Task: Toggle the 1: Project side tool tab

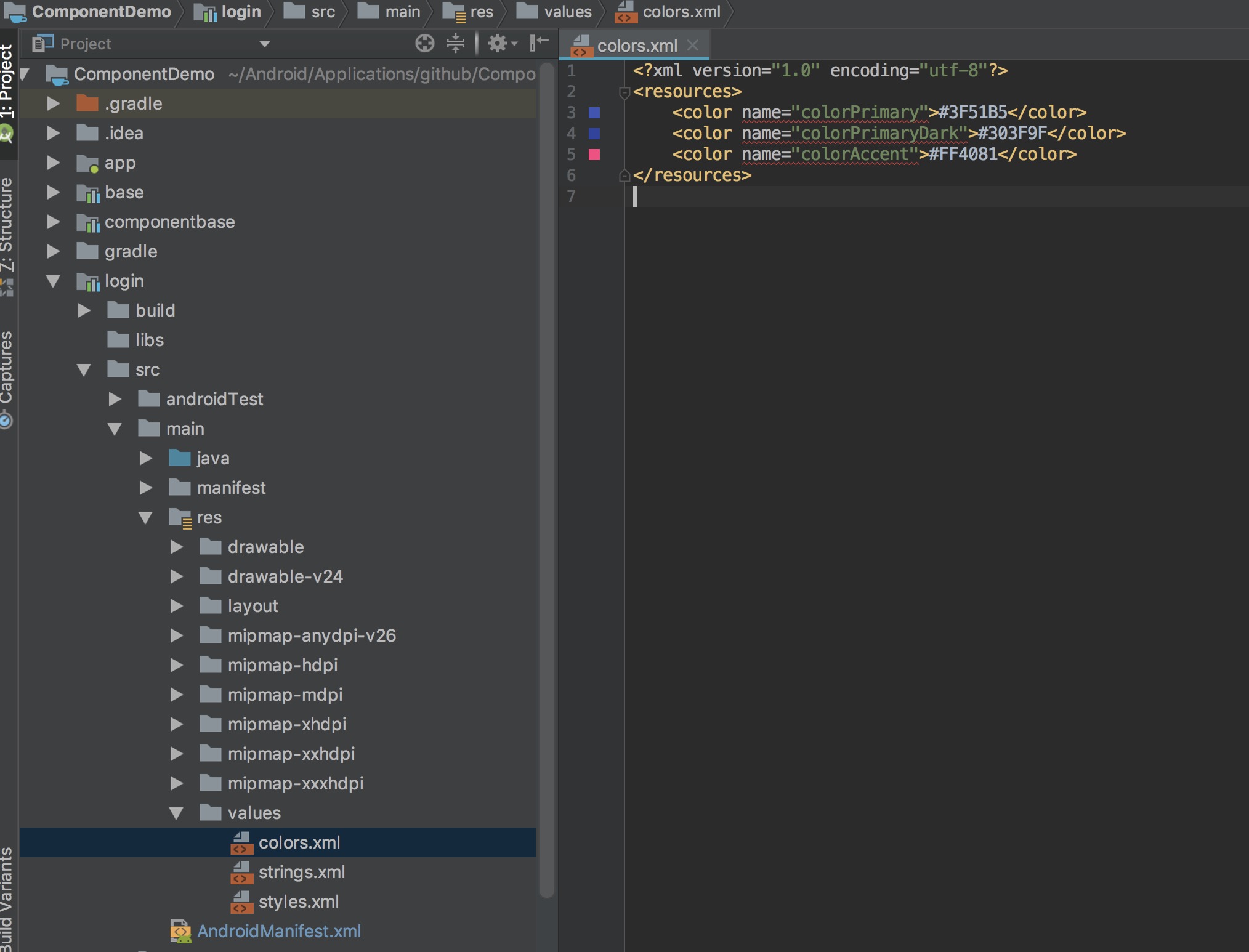Action: point(7,81)
